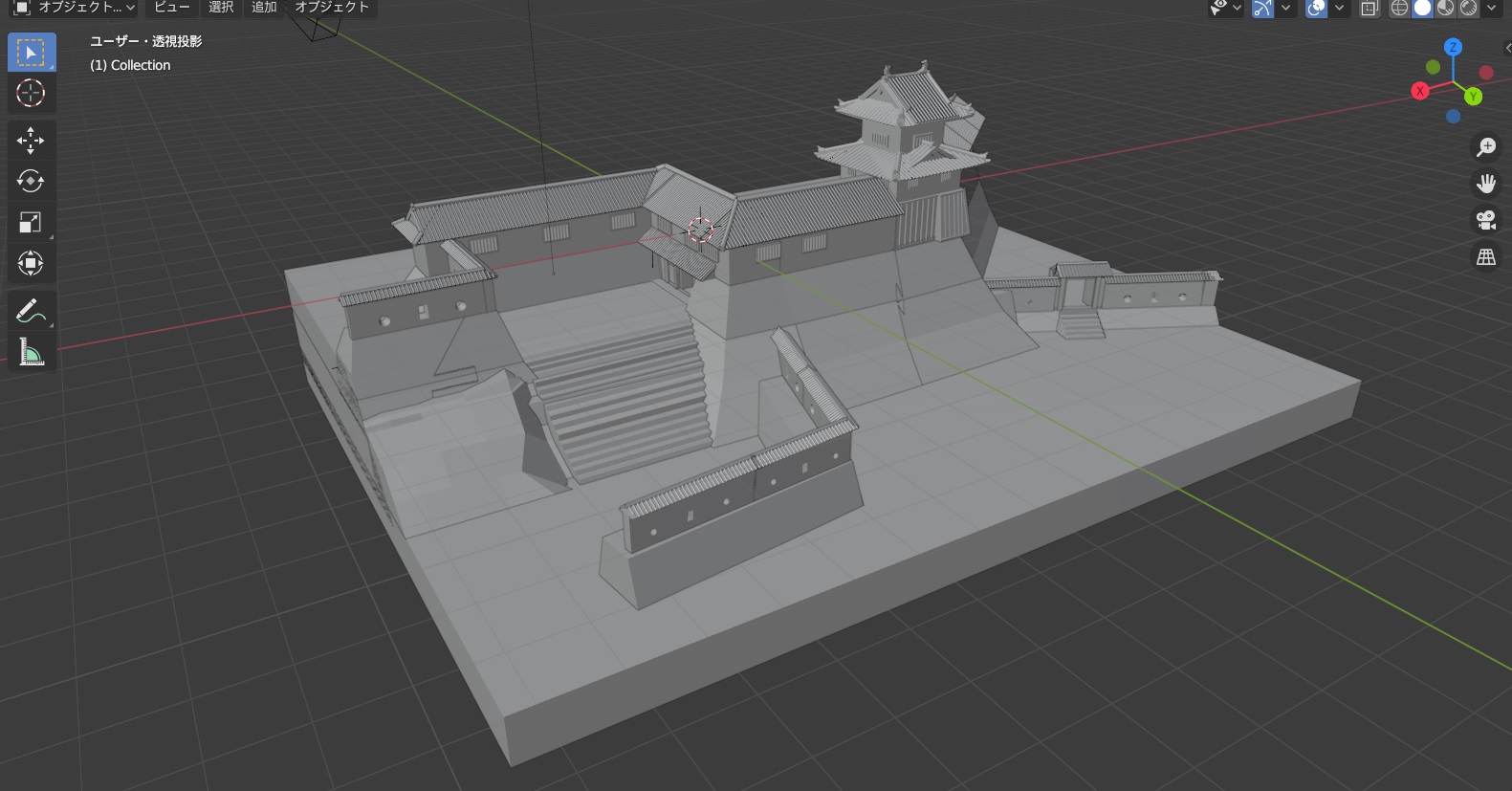Click the 3D cursor on the castle roof
Screen dimensions: 1512x791
pyautogui.click(x=701, y=230)
